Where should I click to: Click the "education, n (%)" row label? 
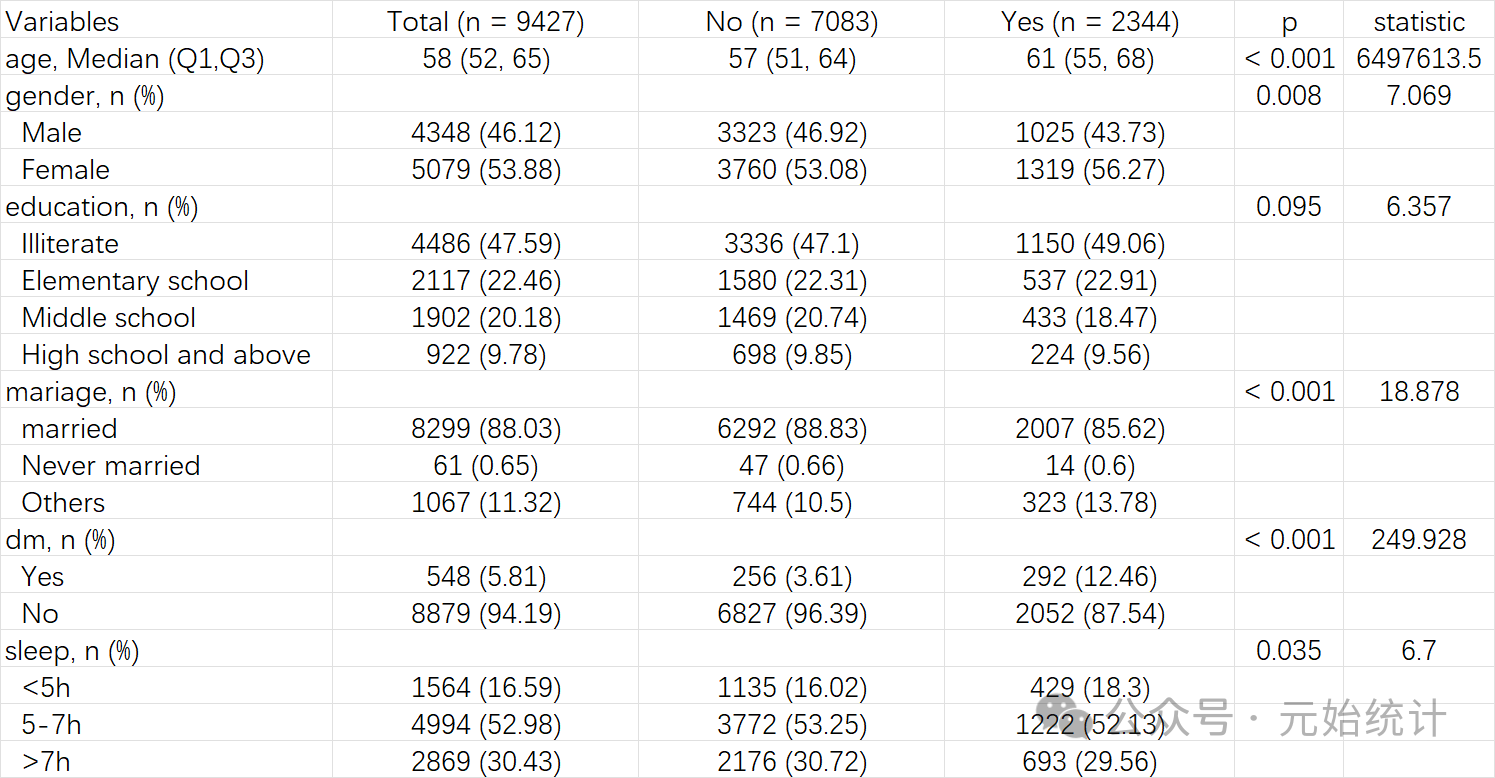coord(102,207)
